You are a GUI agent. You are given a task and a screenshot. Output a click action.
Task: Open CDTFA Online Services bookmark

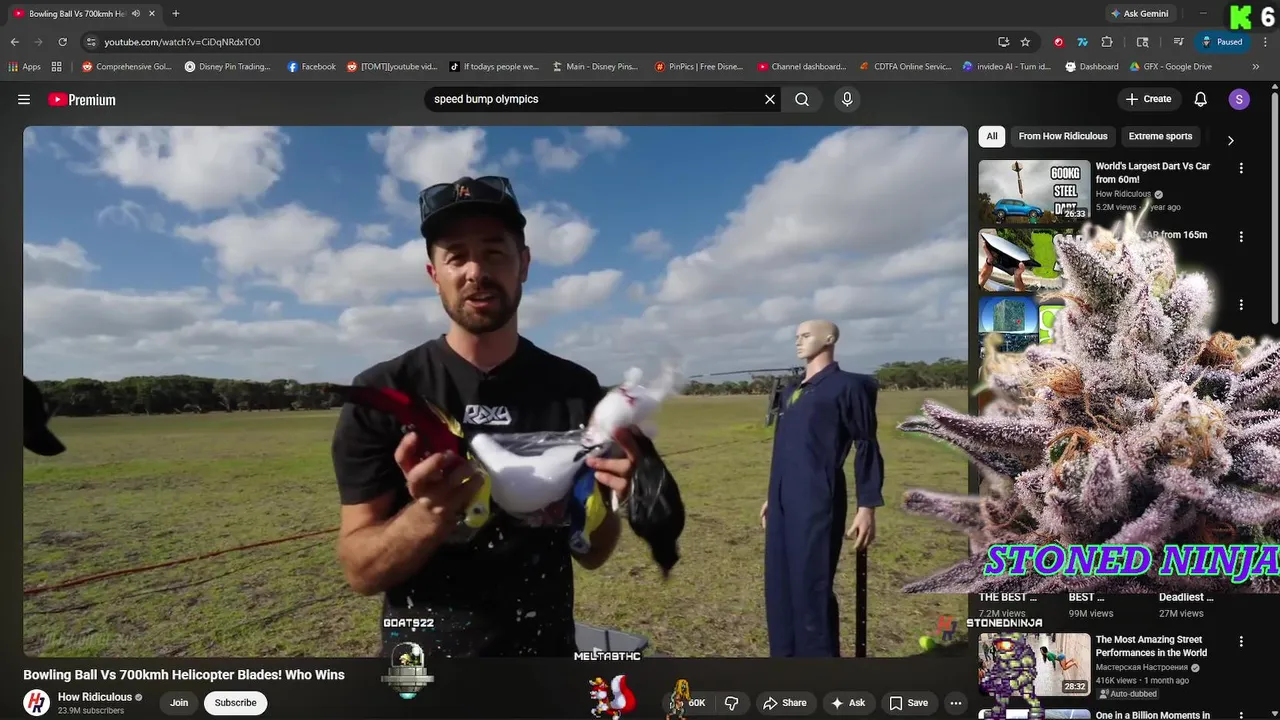pos(904,67)
